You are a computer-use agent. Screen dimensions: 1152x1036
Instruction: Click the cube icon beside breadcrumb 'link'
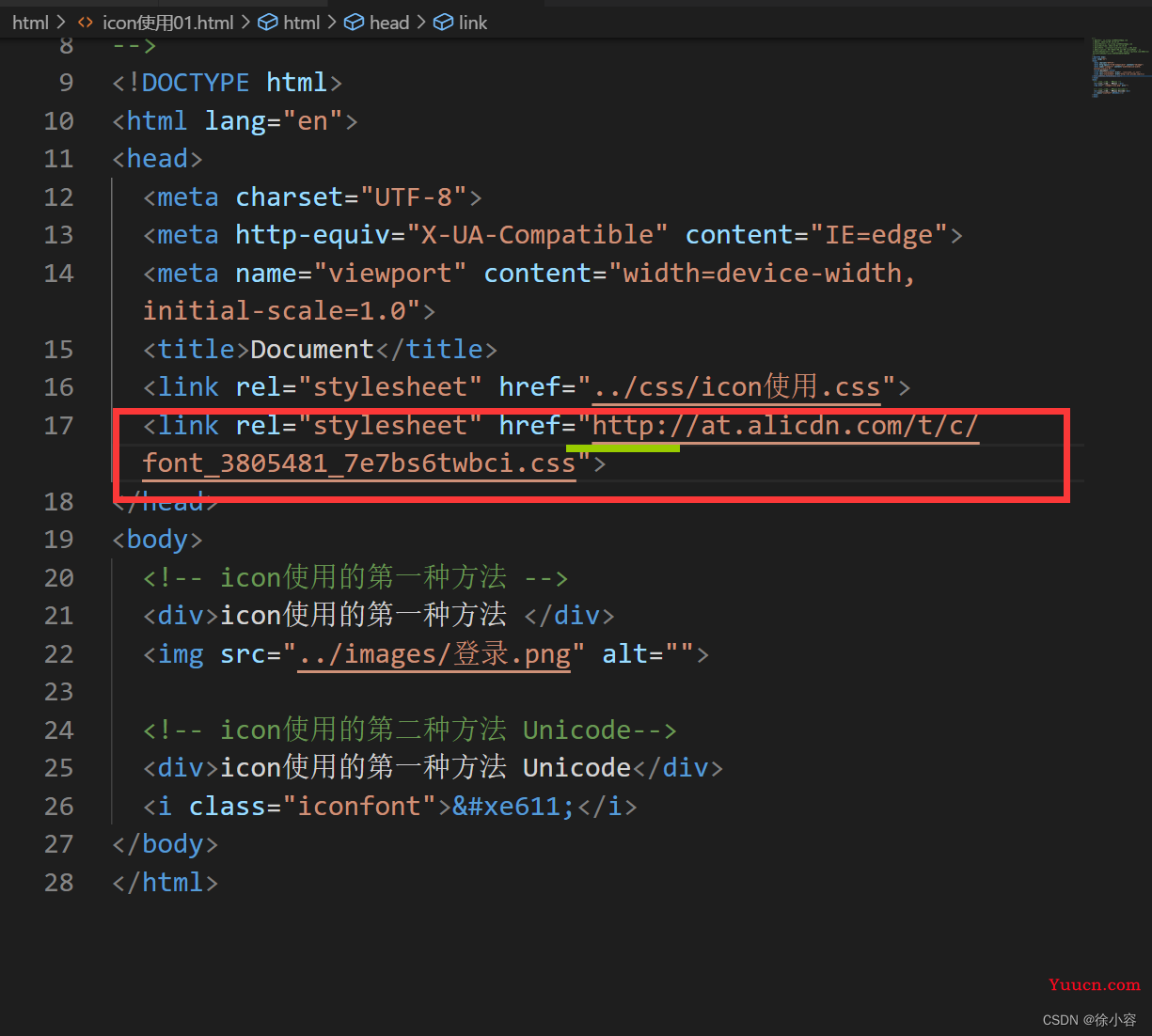click(x=443, y=23)
